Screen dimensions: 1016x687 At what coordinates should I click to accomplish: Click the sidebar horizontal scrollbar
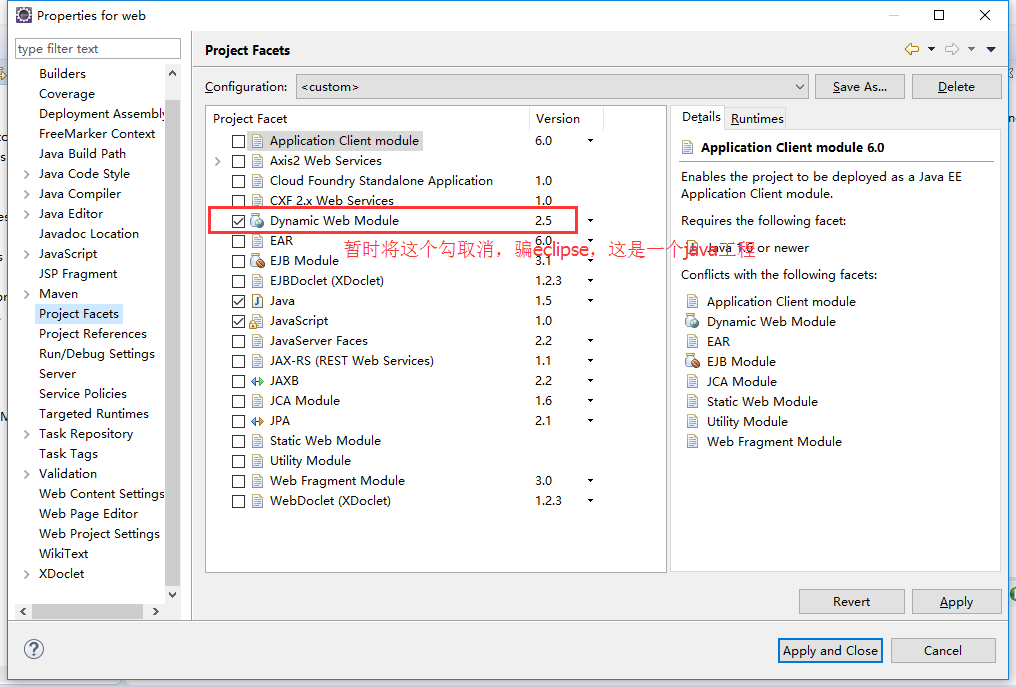point(87,611)
